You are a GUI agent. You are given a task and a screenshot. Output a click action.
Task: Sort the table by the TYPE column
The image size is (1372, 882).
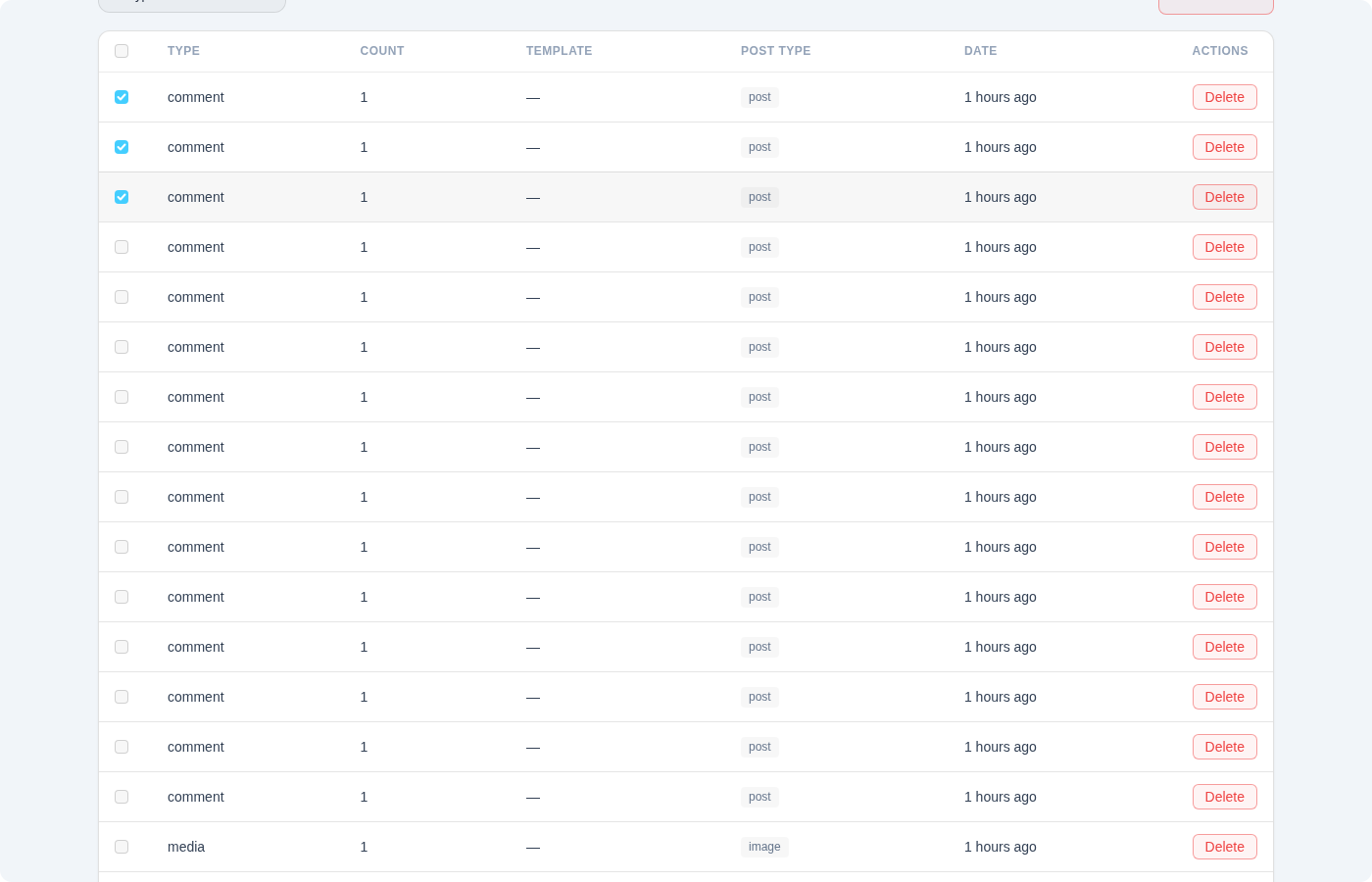[x=183, y=51]
